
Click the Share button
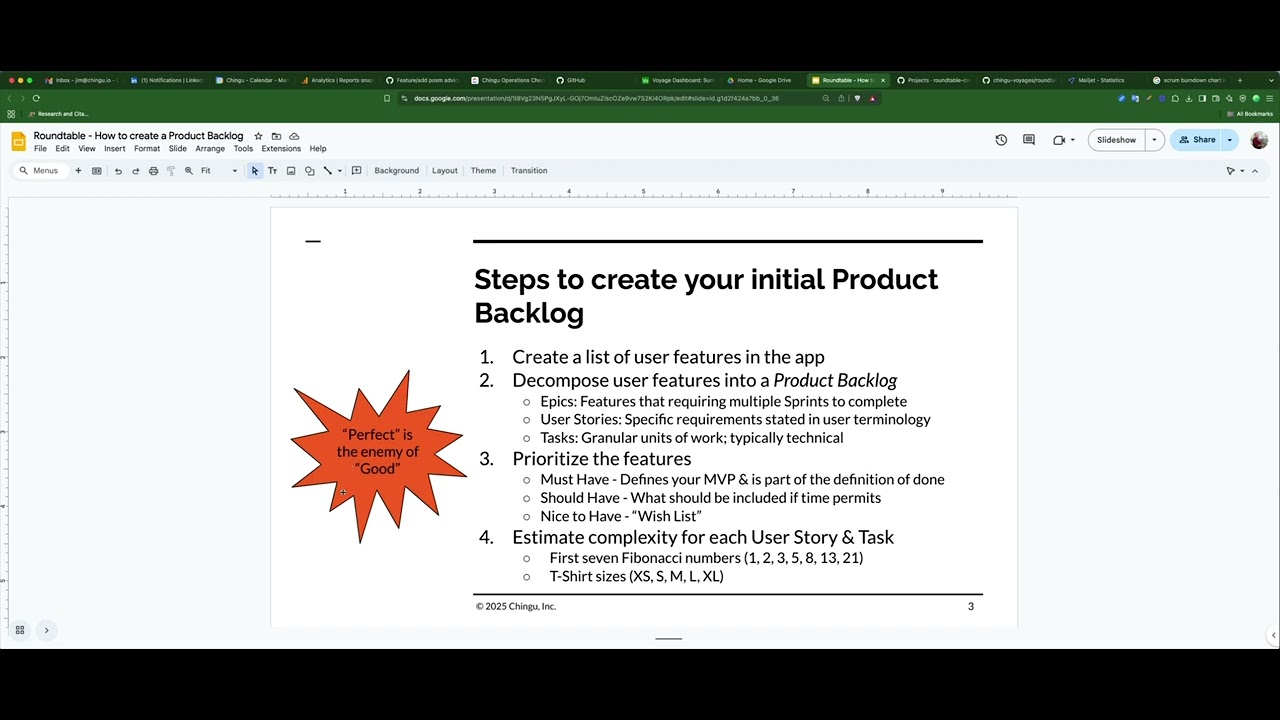pyautogui.click(x=1197, y=140)
